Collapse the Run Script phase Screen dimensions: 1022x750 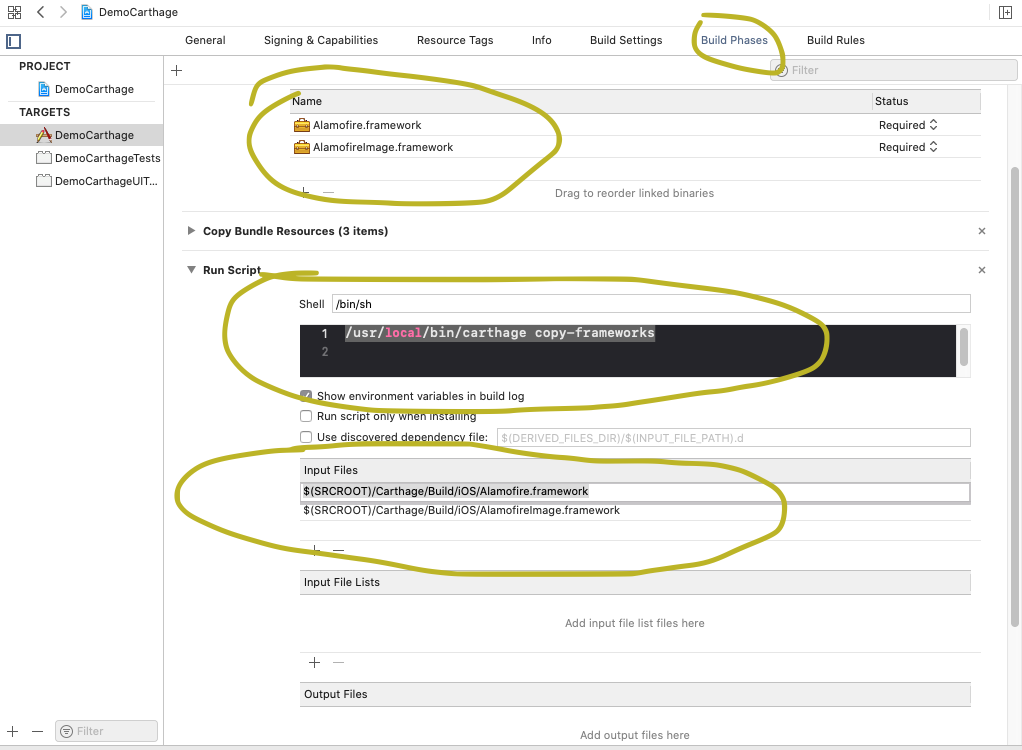(x=191, y=270)
